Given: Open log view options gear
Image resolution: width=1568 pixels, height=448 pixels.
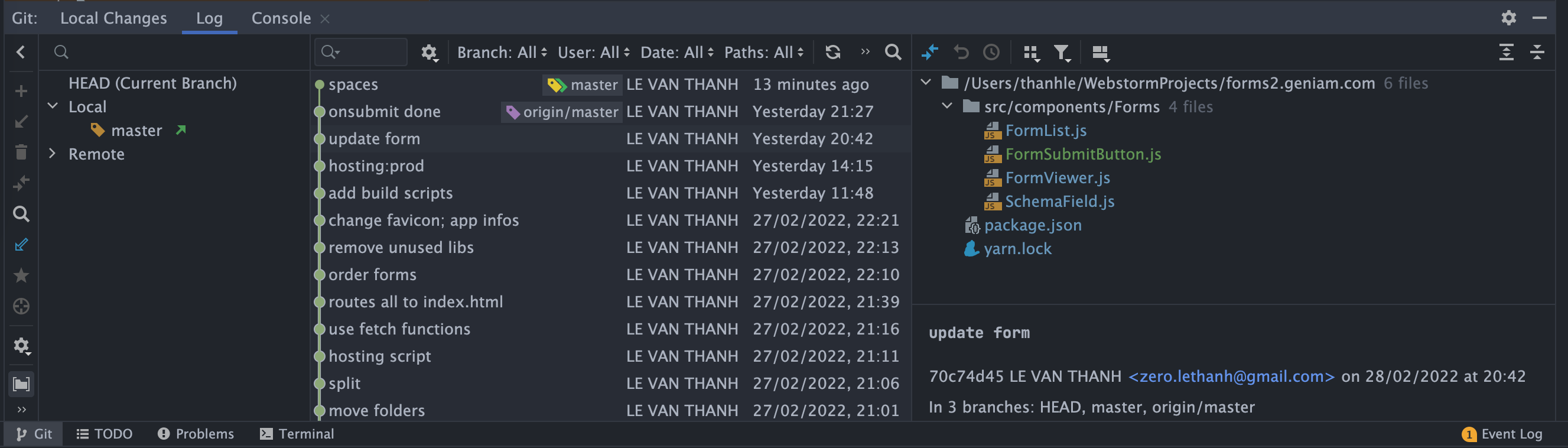Looking at the screenshot, I should coord(429,53).
